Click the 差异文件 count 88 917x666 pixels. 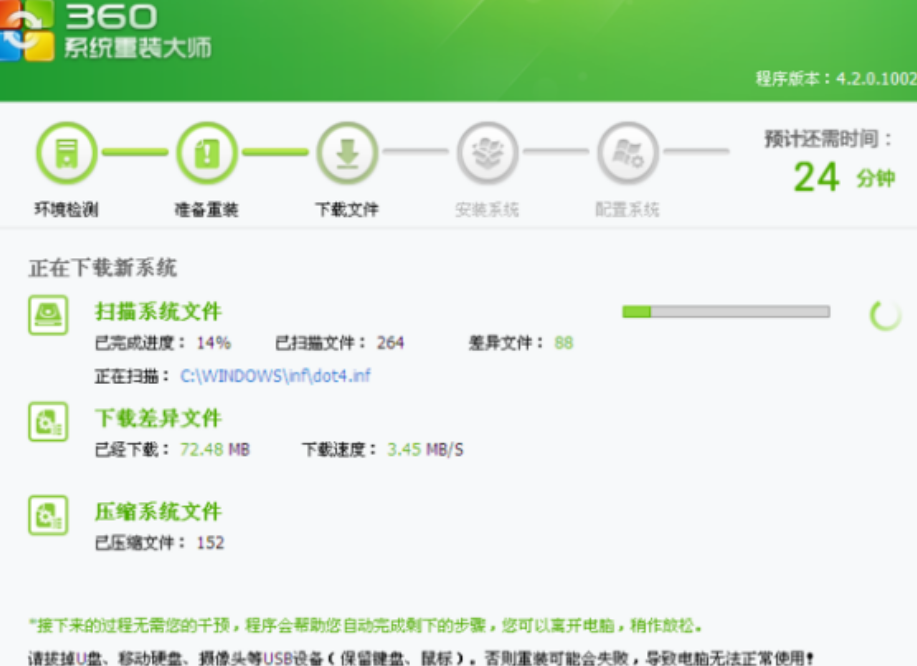564,343
